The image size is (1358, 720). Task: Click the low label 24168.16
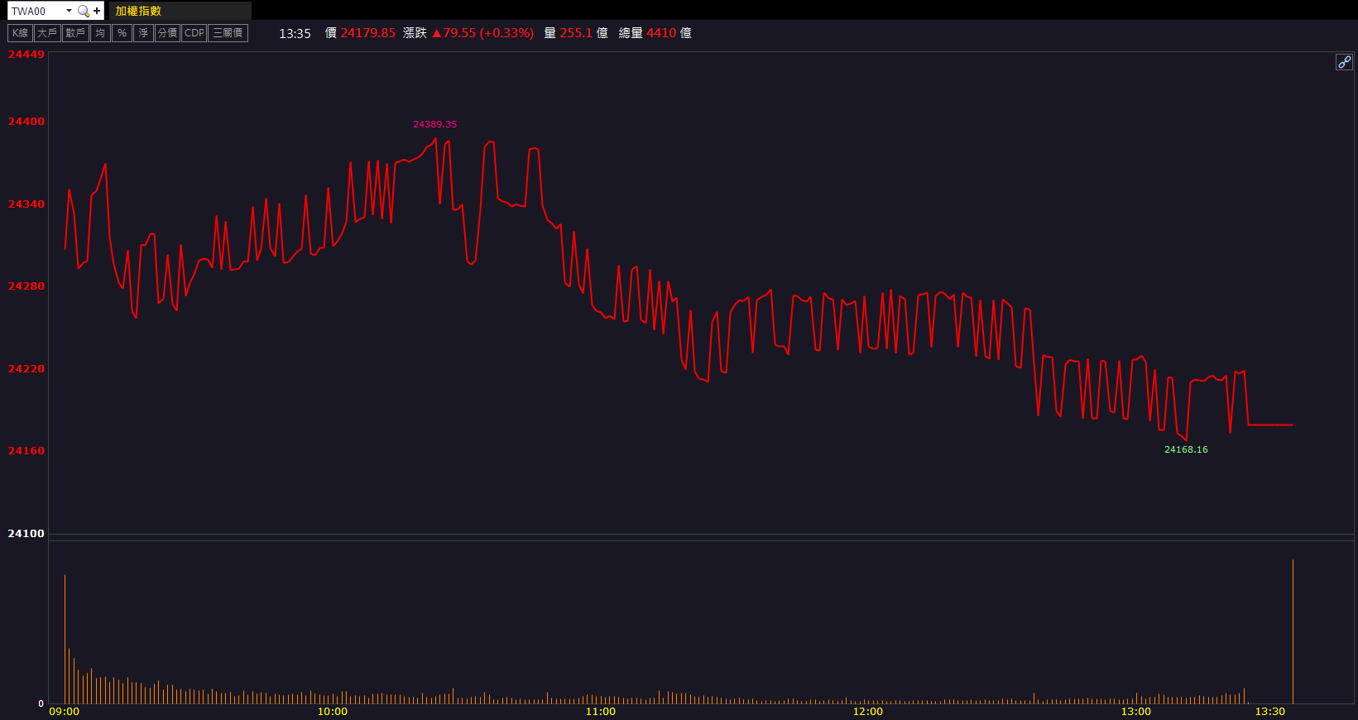[x=1186, y=449]
